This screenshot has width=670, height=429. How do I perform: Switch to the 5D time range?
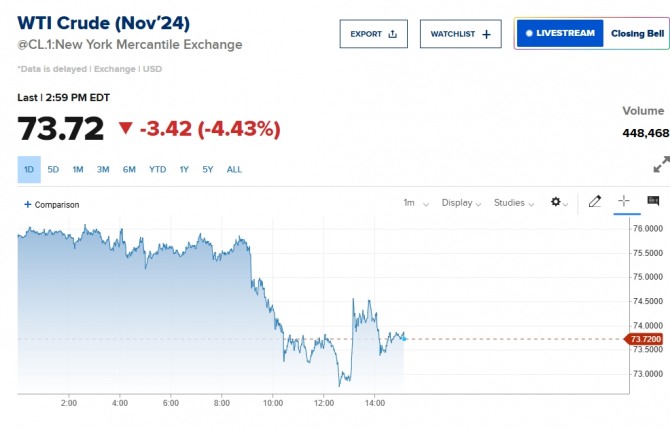click(53, 170)
